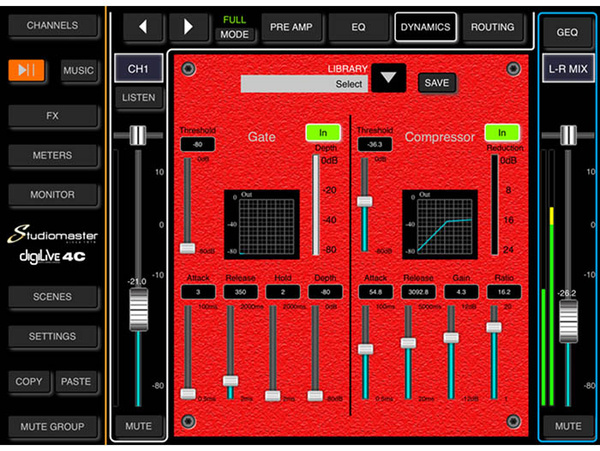The height and width of the screenshot is (451, 600).
Task: Save the dynamics preset with SAVE
Action: [437, 83]
